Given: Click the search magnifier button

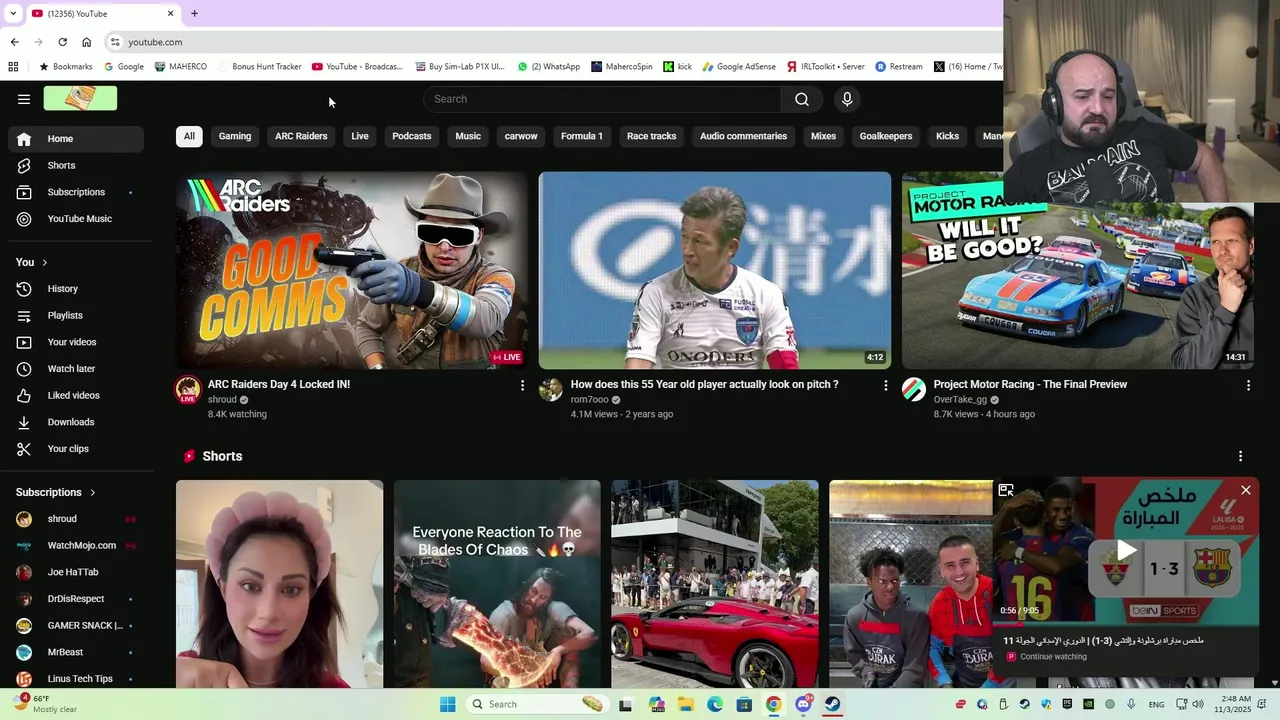Looking at the screenshot, I should coord(801,99).
